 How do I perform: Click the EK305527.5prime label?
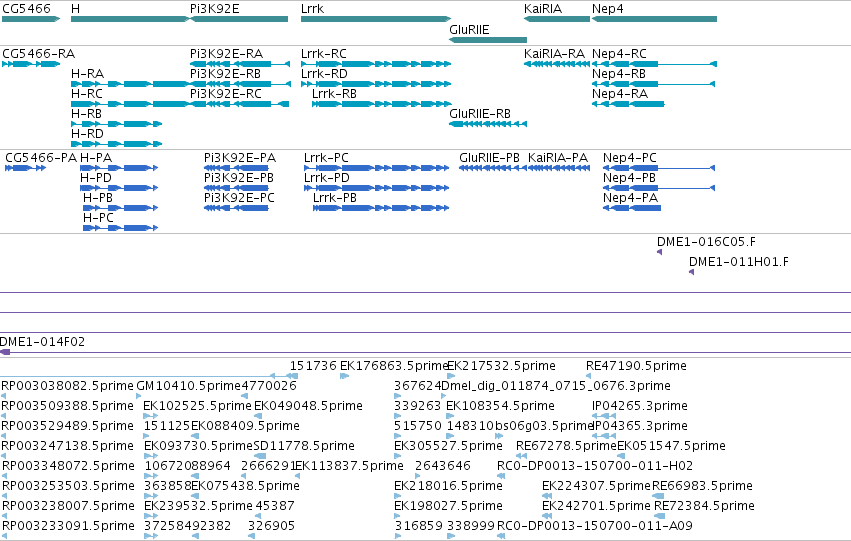448,446
